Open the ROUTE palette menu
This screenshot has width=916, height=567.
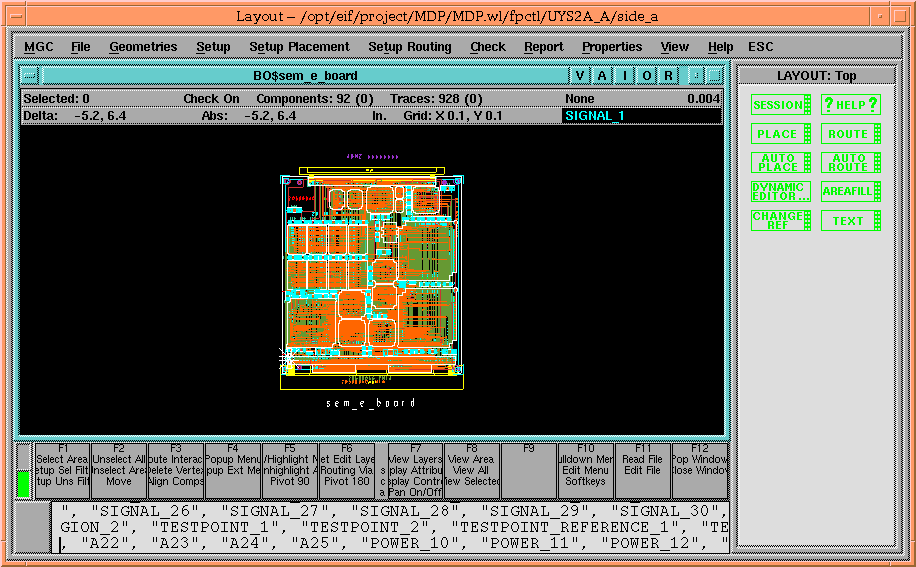coord(850,134)
